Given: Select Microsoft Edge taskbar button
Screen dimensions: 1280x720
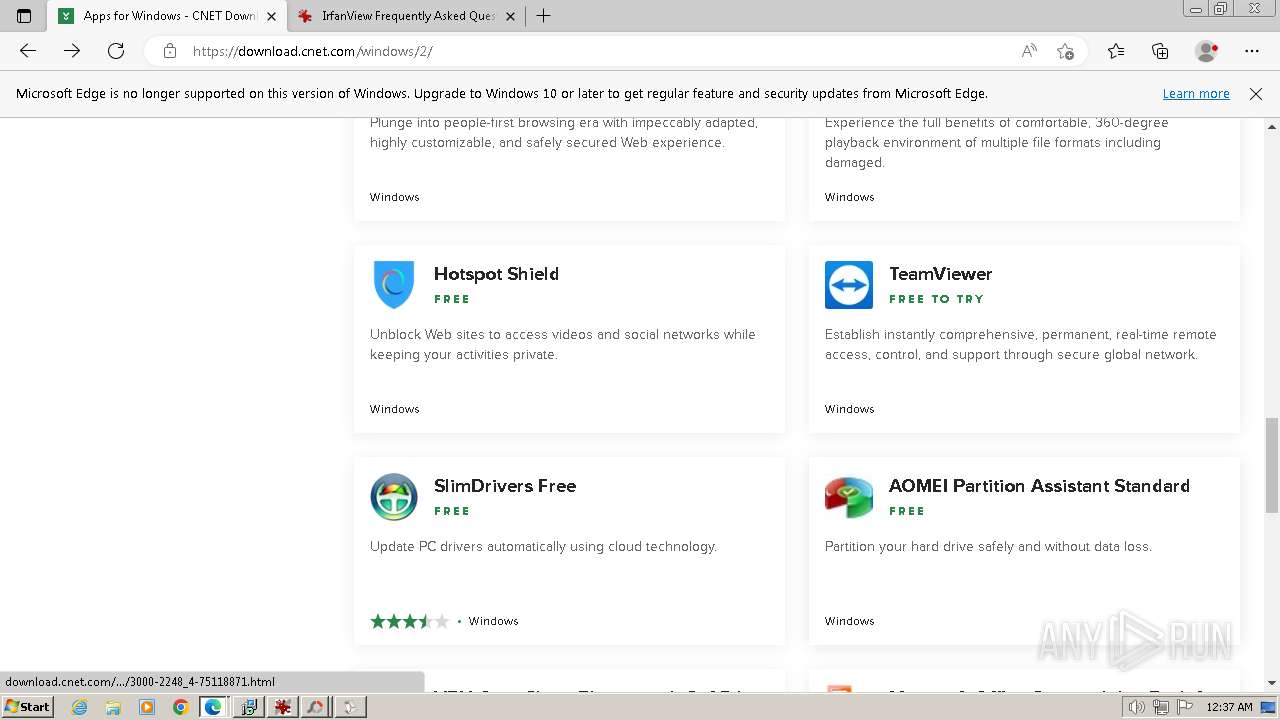Looking at the screenshot, I should pos(214,707).
